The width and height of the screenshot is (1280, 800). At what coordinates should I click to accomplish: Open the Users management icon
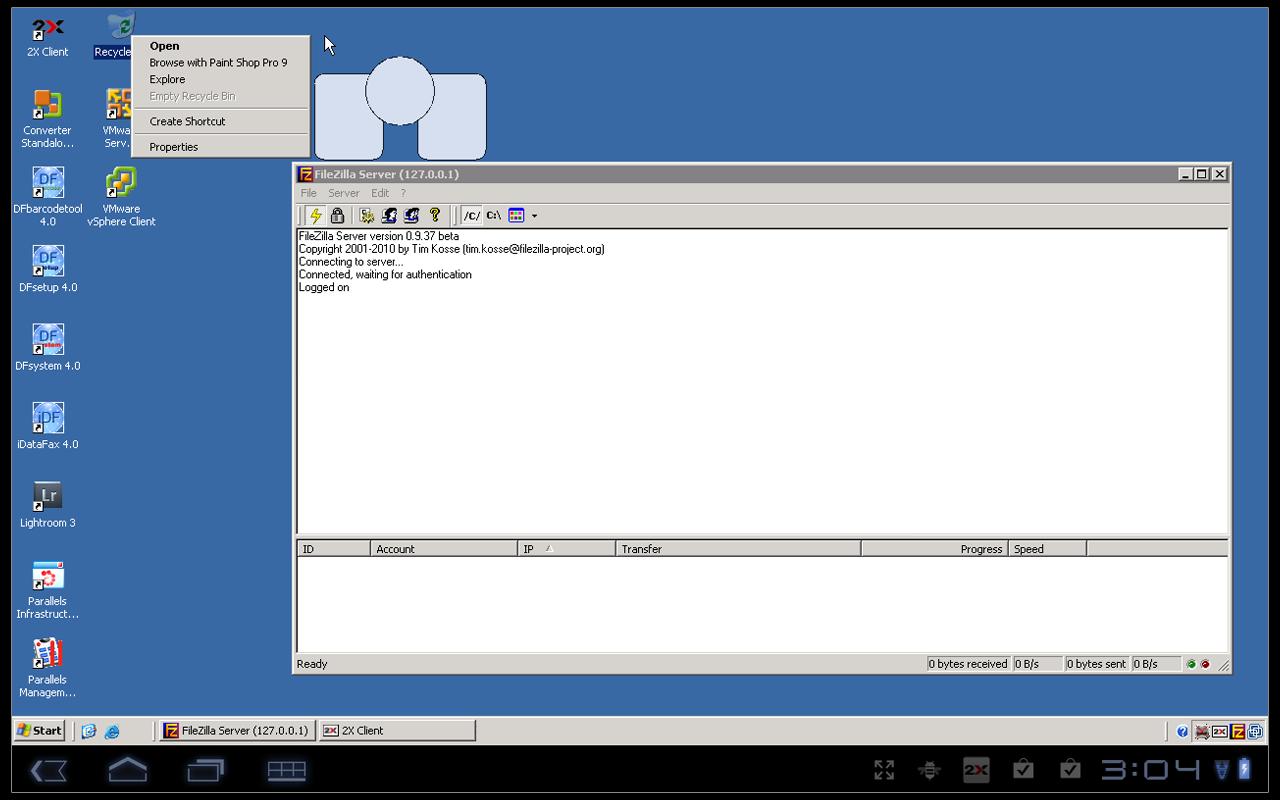pos(390,215)
